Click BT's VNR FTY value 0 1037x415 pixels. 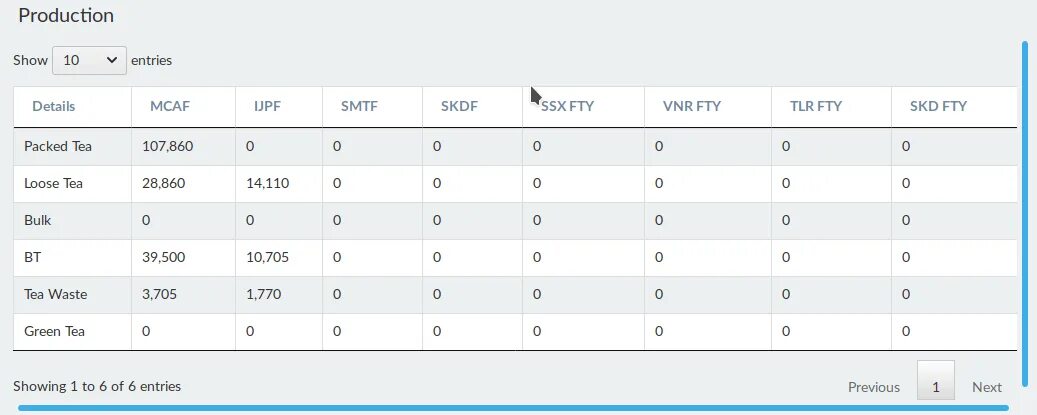(x=659, y=258)
